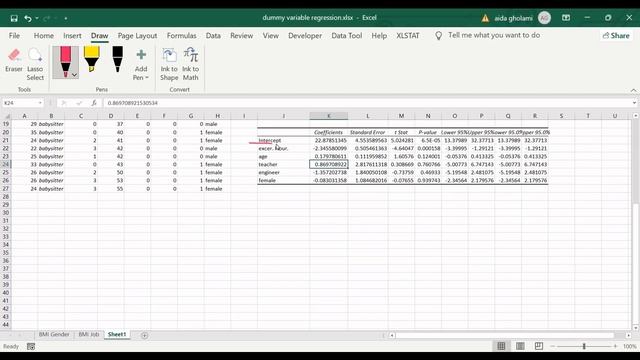Click the Share button
The height and width of the screenshot is (360, 640).
616,36
